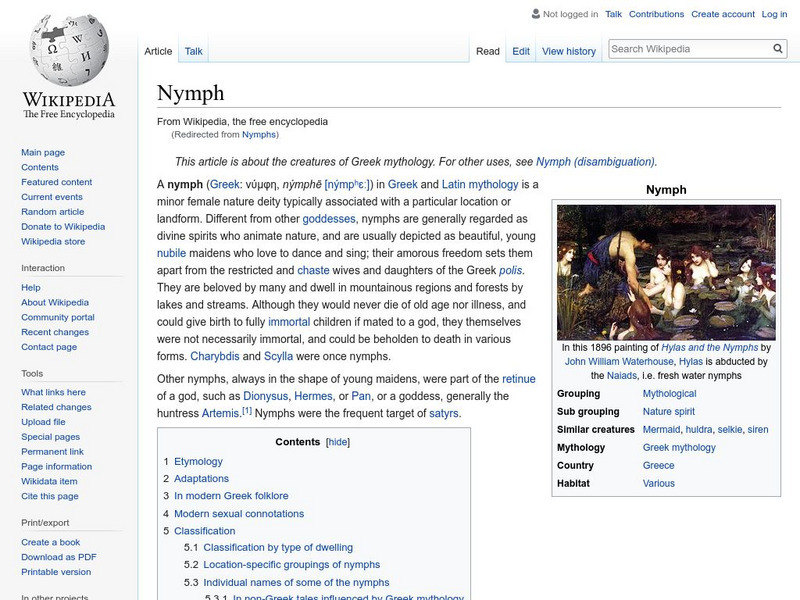View Recent changes
Viewport: 800px width, 600px height.
[x=55, y=332]
